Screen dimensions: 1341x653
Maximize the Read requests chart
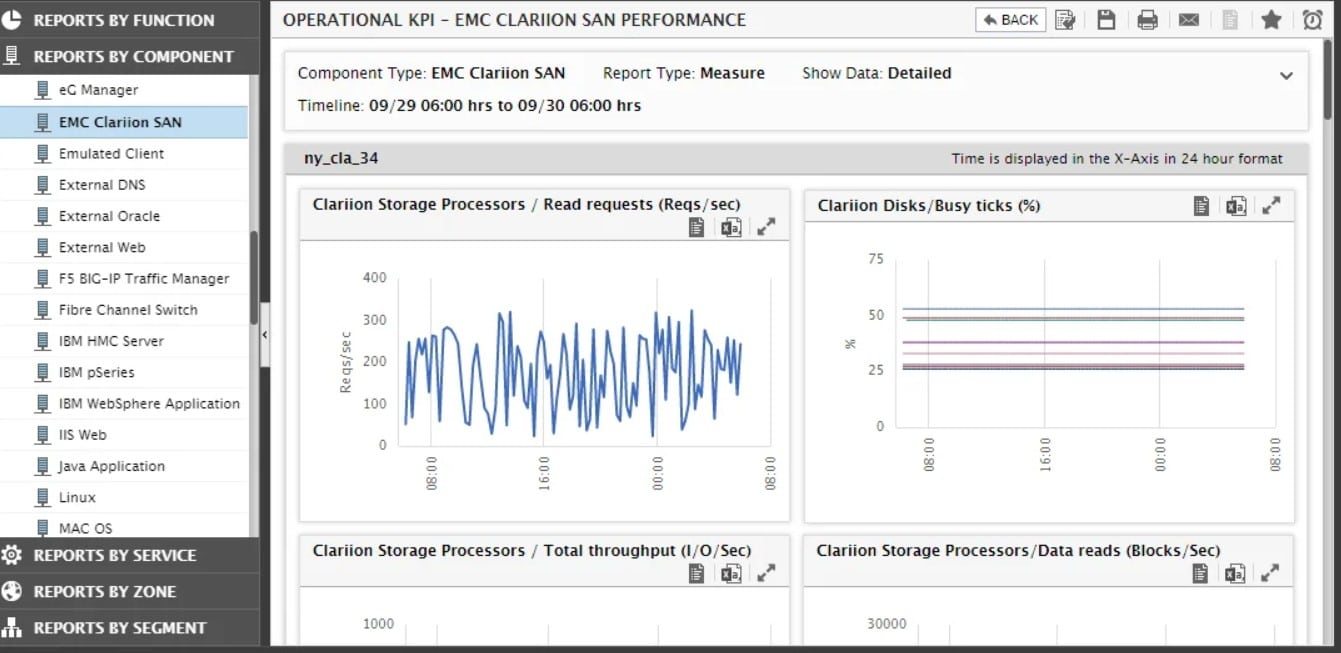766,228
